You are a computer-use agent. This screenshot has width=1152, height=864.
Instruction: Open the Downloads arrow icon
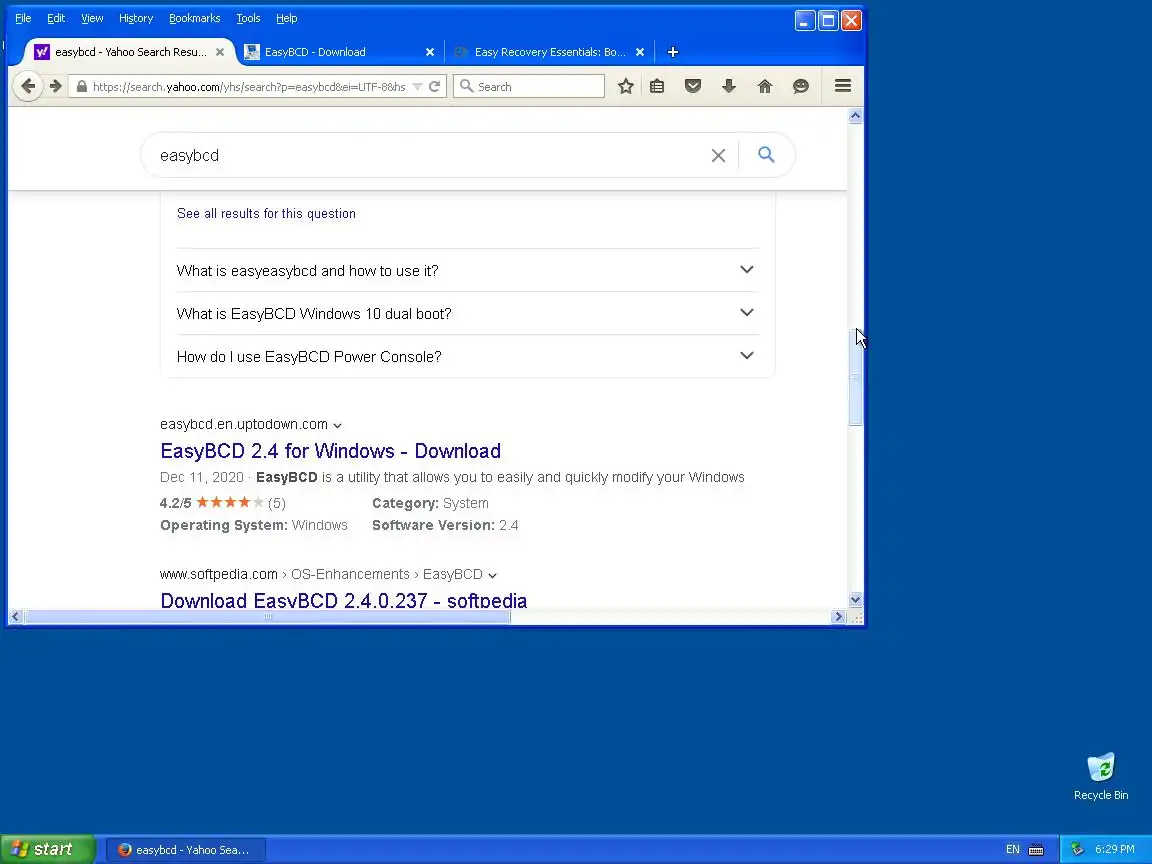click(729, 87)
